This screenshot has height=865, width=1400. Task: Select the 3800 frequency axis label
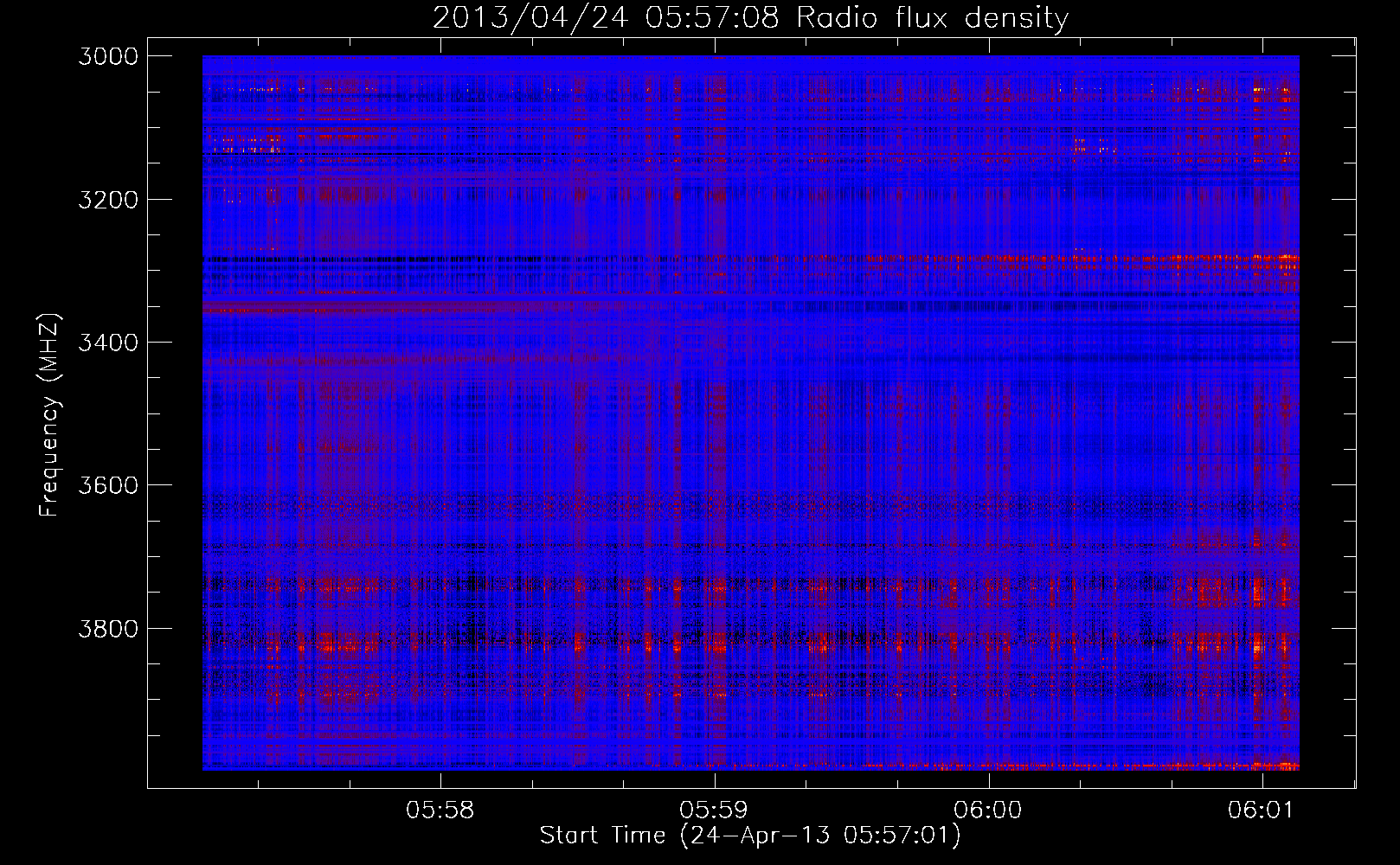coord(108,628)
